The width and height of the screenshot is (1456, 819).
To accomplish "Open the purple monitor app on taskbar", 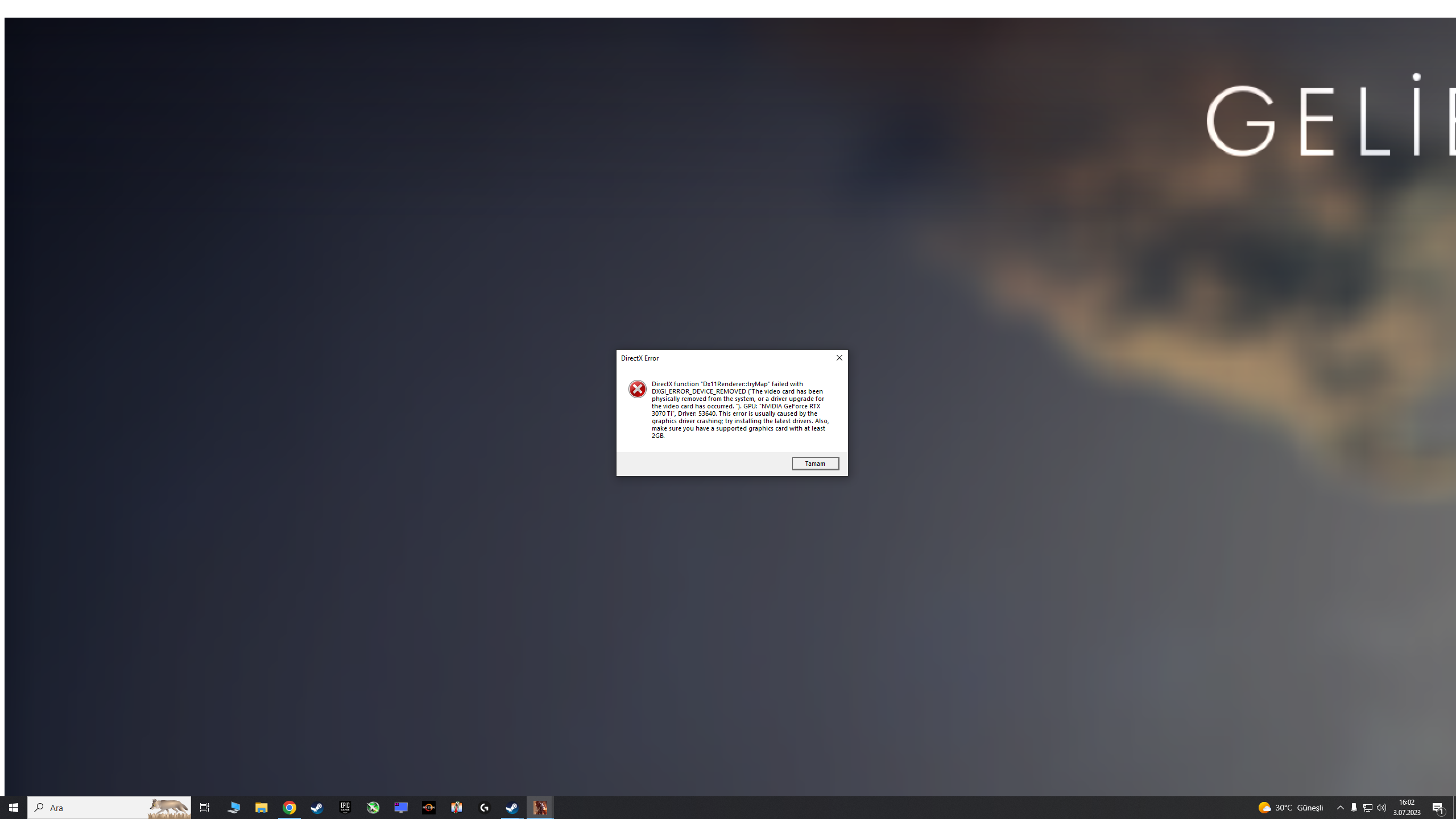I will pyautogui.click(x=401, y=808).
